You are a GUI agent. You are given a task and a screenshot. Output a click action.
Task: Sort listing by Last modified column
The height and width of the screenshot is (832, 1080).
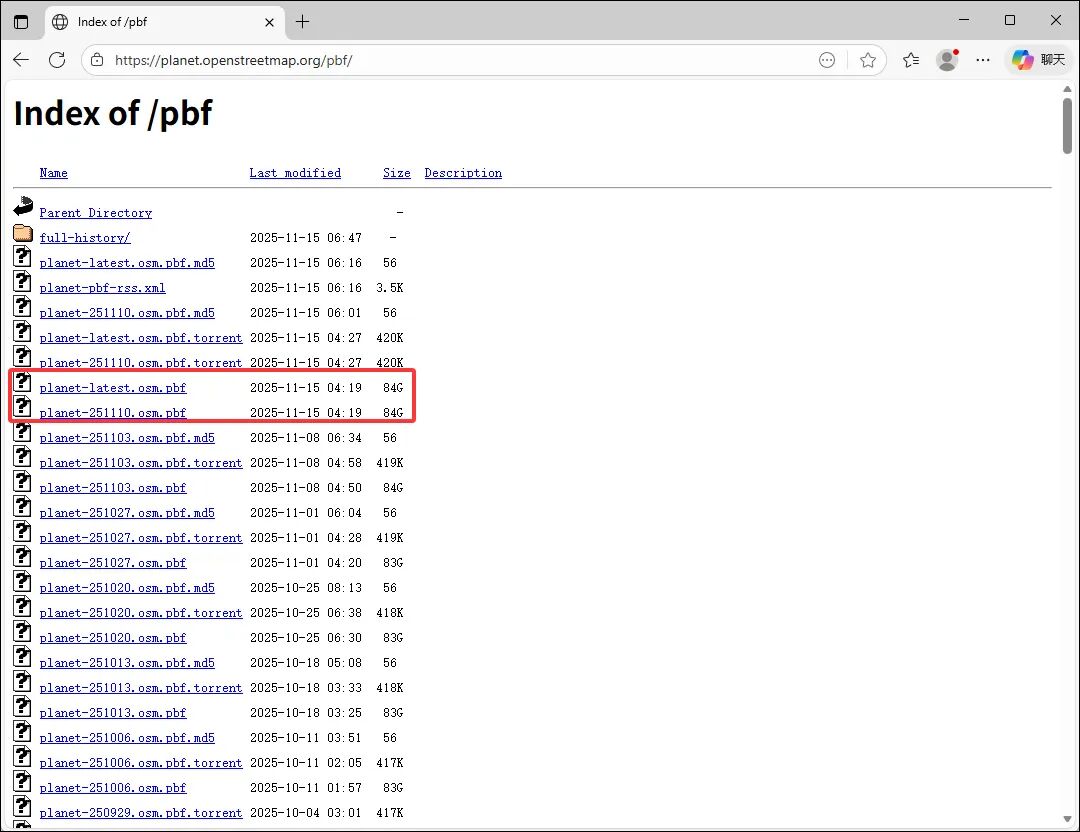coord(295,173)
